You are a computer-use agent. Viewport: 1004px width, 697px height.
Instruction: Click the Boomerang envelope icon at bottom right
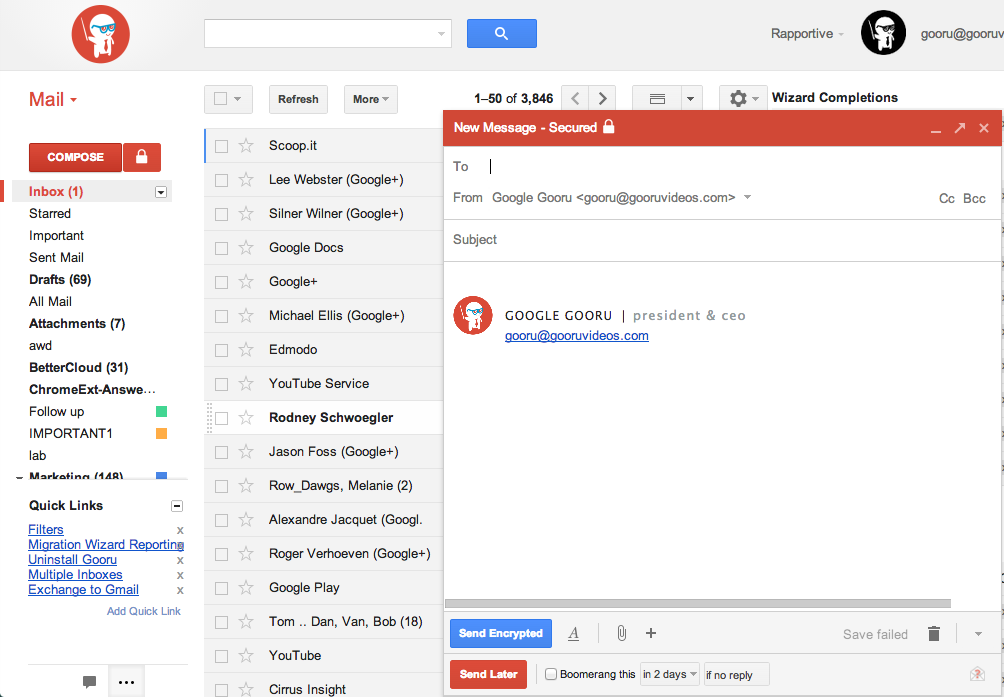(977, 674)
